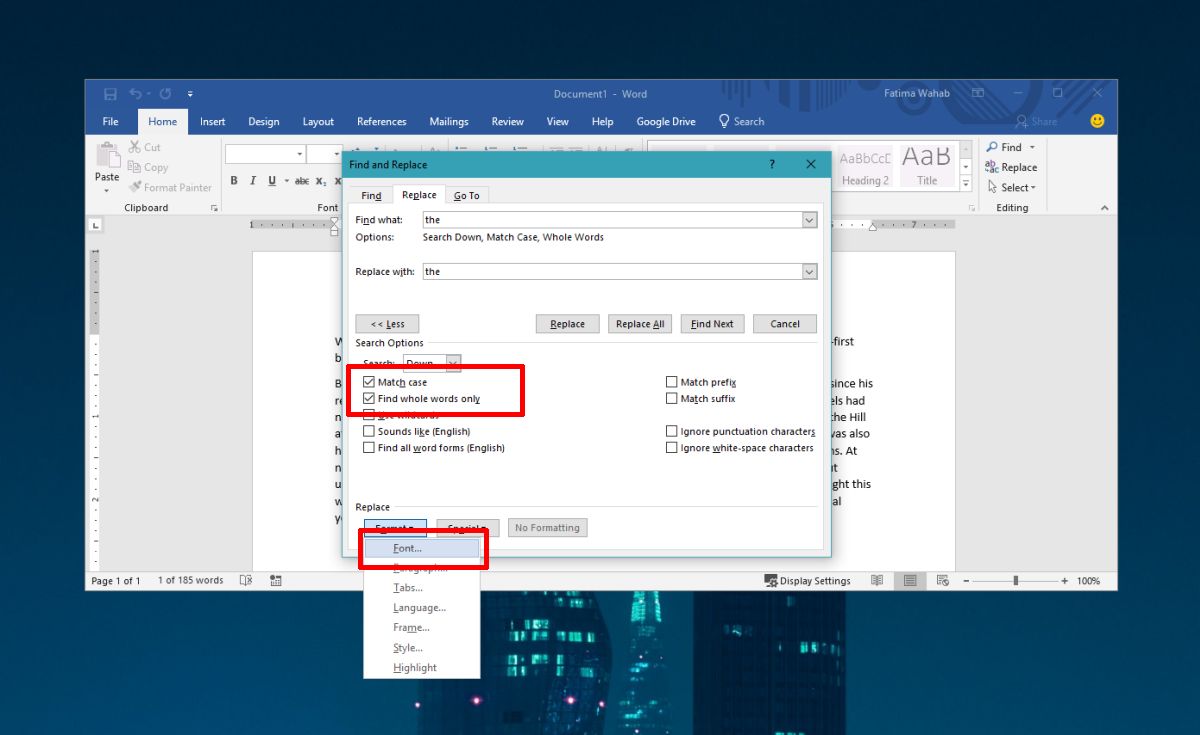Screen dimensions: 1200x735
Task: Toggle Bold formatting in the ribbon
Action: coord(234,181)
